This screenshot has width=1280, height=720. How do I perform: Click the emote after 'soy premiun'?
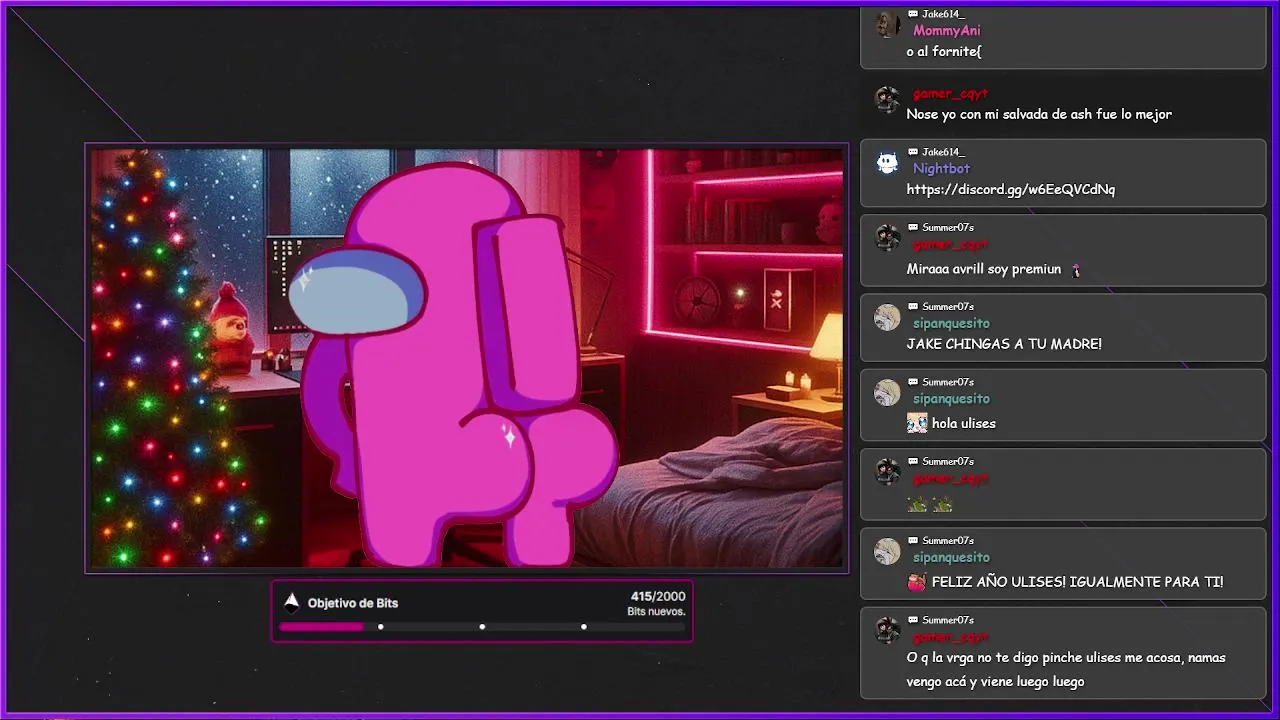(1076, 269)
